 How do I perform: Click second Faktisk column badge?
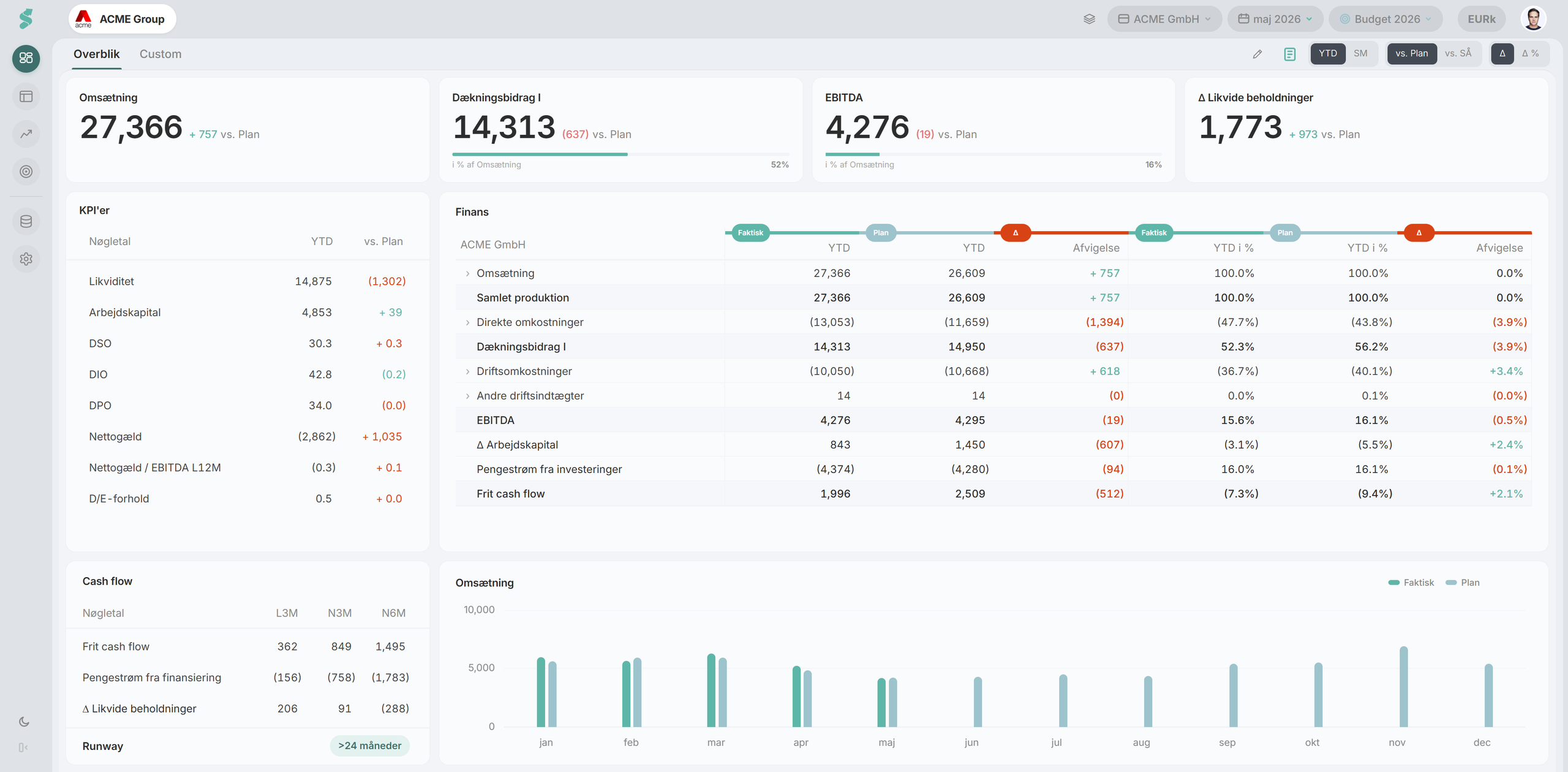tap(1154, 233)
